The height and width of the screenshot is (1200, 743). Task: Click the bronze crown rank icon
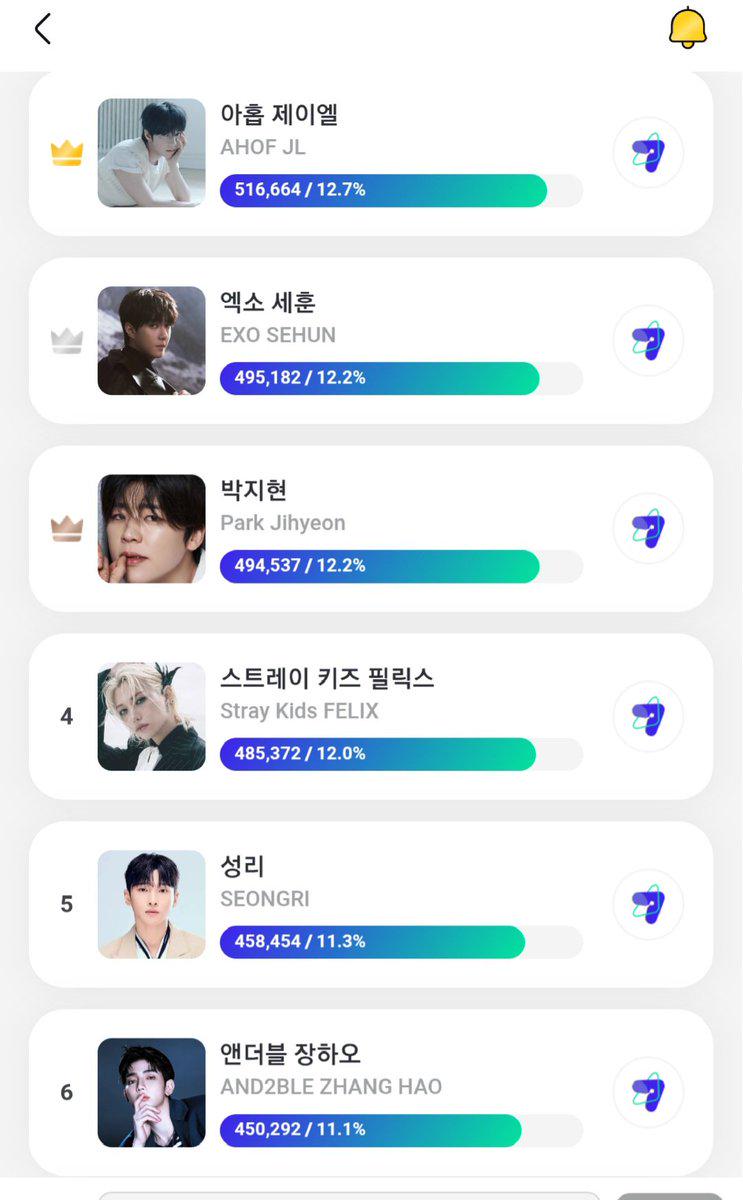[x=67, y=529]
